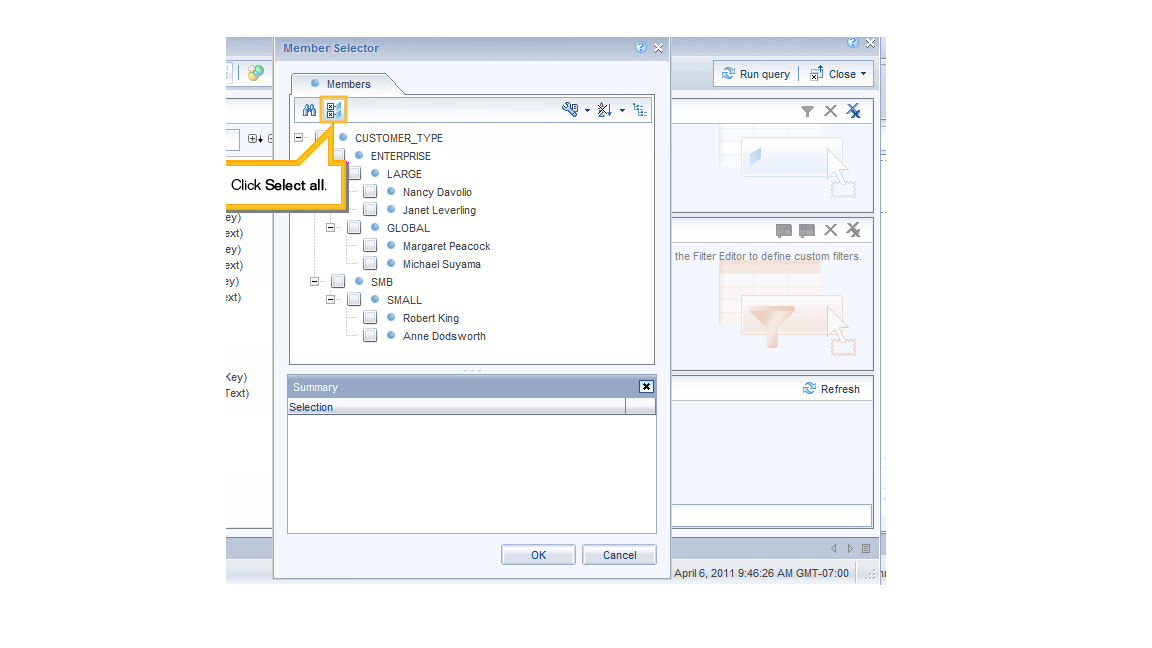Select the Select All icon in Member Selector toolbar
The width and height of the screenshot is (1152, 648).
pos(333,110)
